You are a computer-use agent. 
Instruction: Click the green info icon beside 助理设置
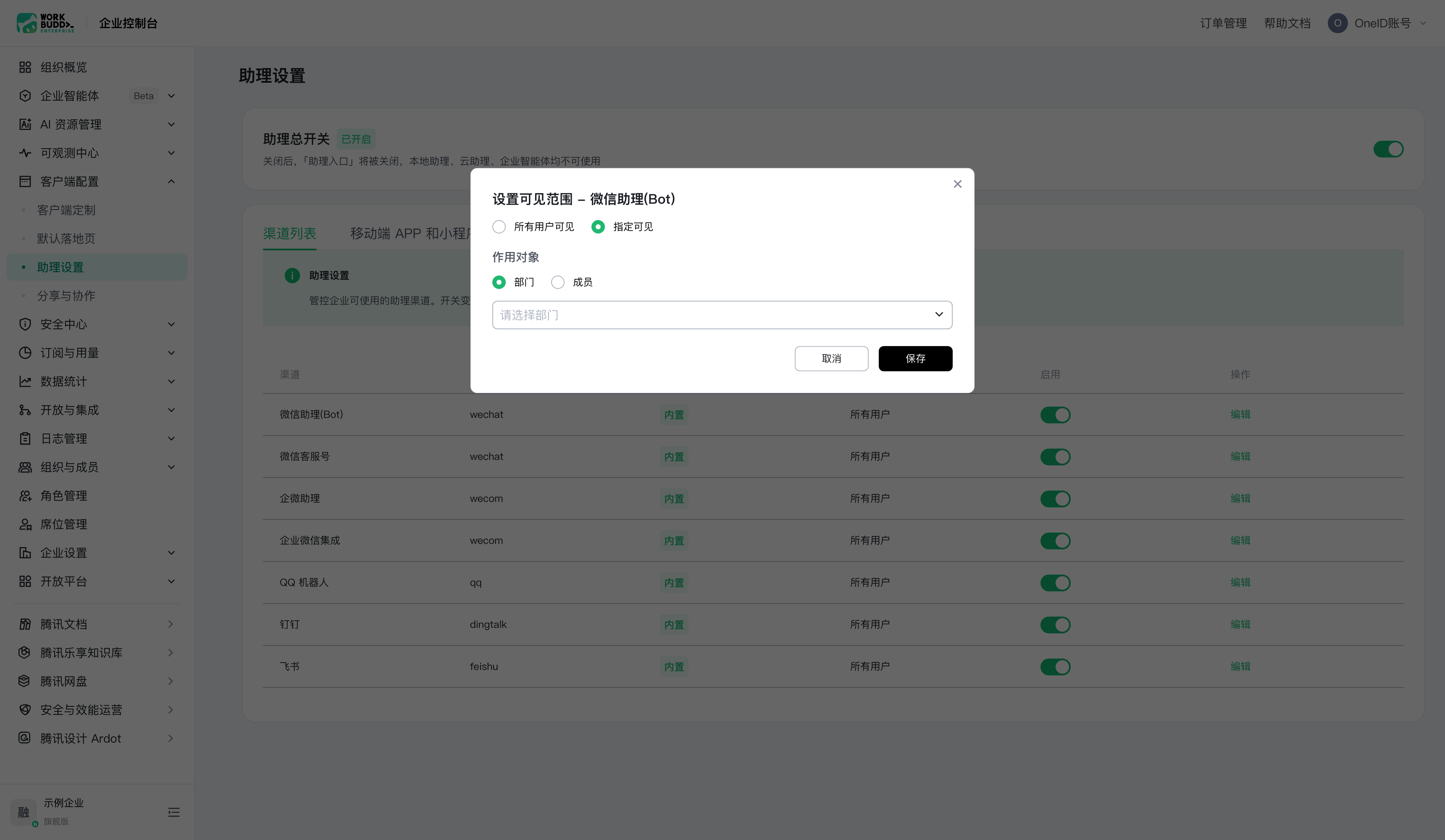(x=292, y=275)
